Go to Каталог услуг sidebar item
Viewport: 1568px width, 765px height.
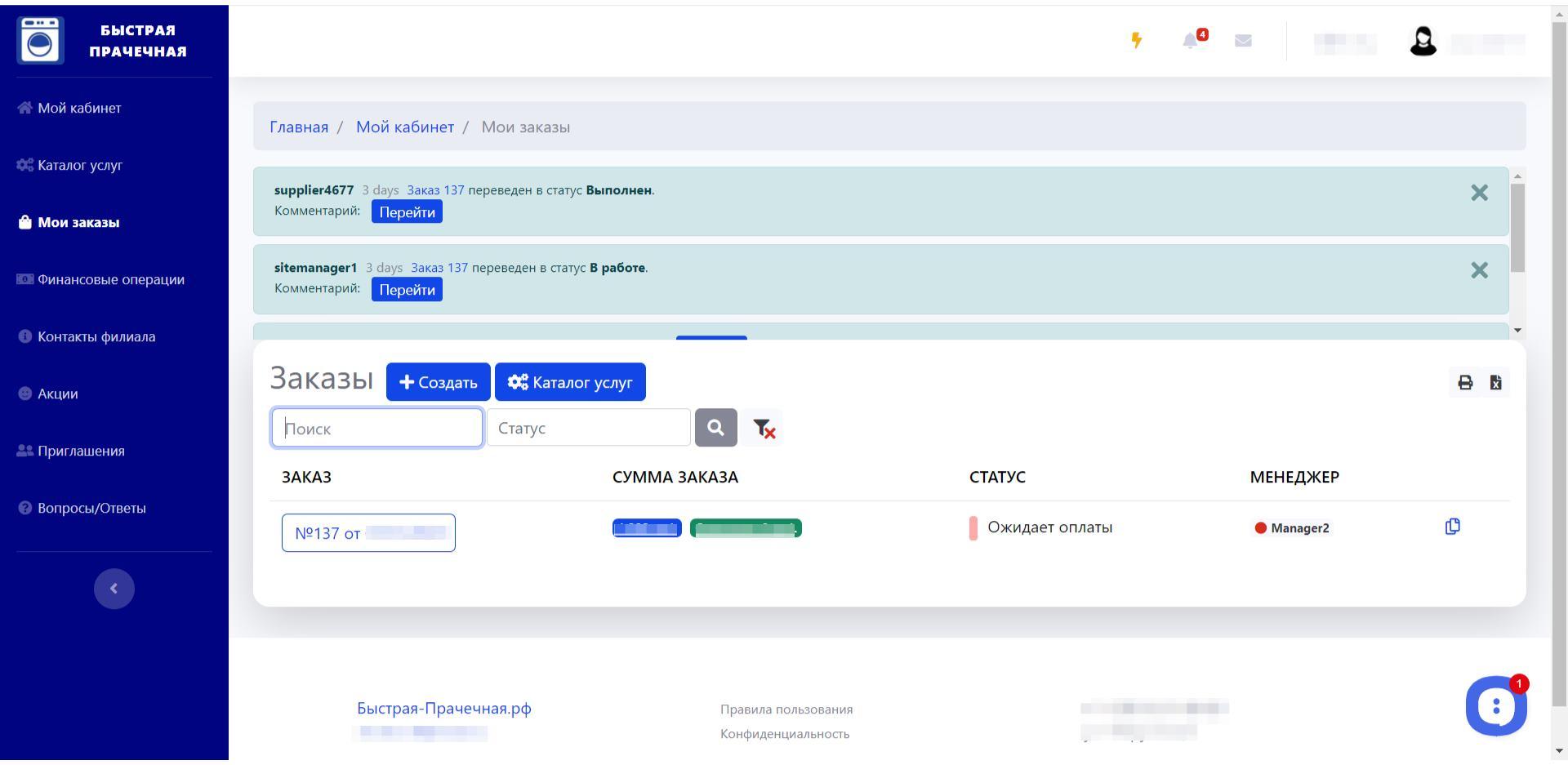(80, 166)
